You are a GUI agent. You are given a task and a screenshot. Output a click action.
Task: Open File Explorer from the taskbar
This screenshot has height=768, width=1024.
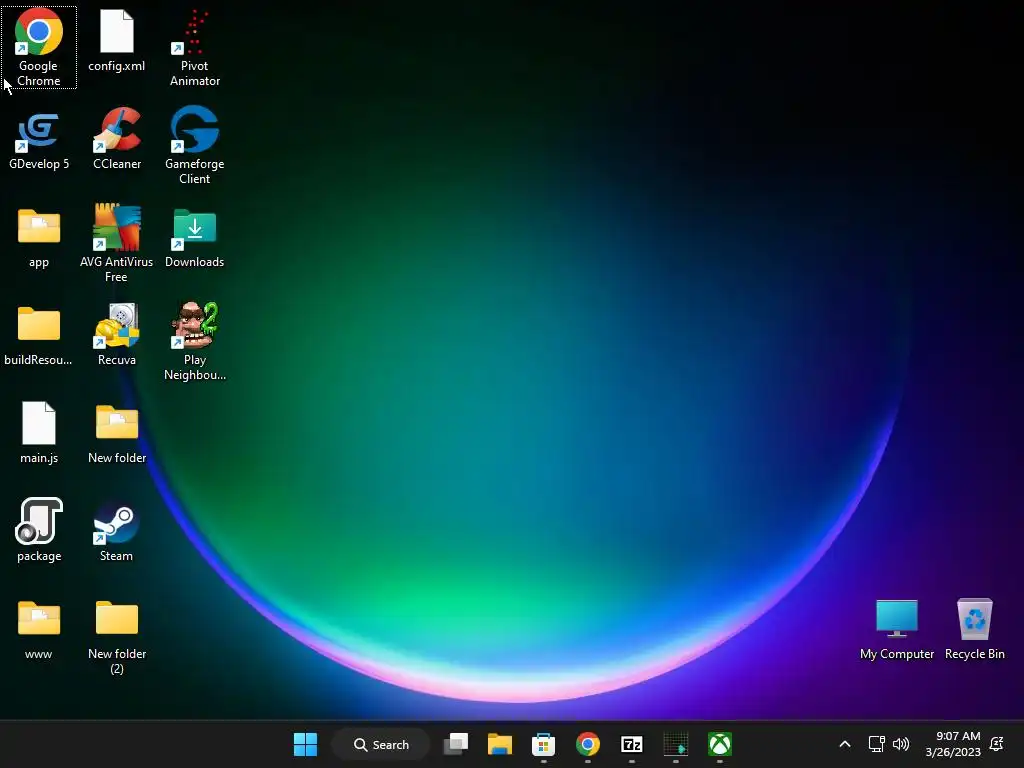[x=500, y=744]
